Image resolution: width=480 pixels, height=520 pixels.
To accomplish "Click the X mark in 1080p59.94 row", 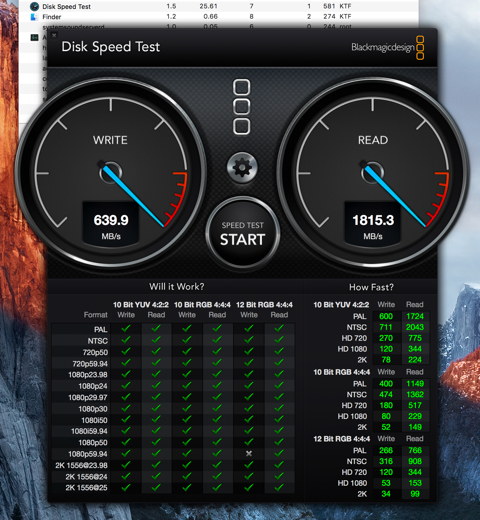I will point(249,453).
